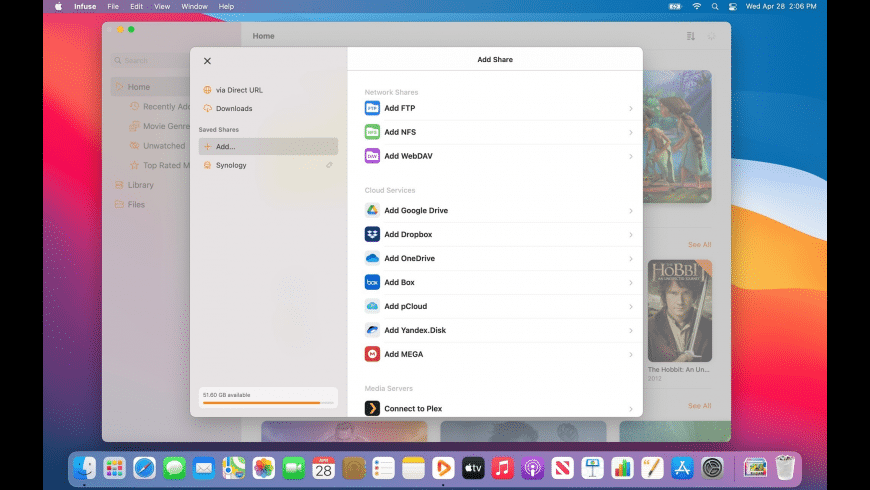Viewport: 870px width, 490px height.
Task: Click the 51.60 GB storage usage bar
Action: 268,402
